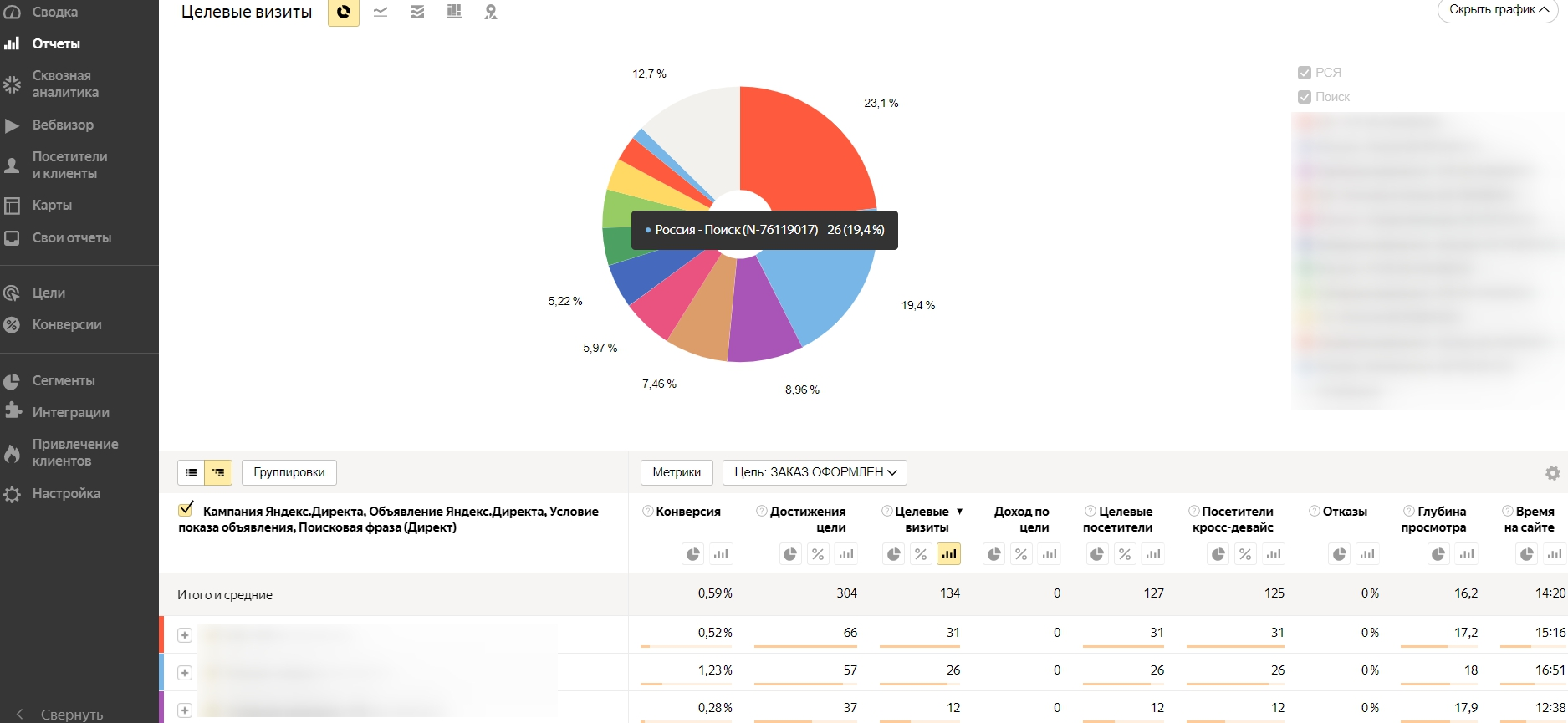Open Настройка in the sidebar
Screen dimensions: 1568x723
[x=66, y=493]
